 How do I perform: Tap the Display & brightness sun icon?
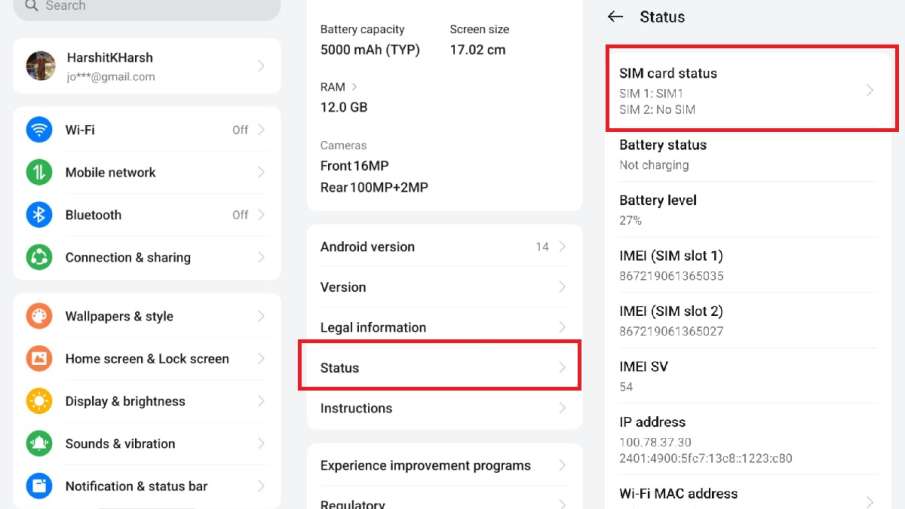coord(39,401)
